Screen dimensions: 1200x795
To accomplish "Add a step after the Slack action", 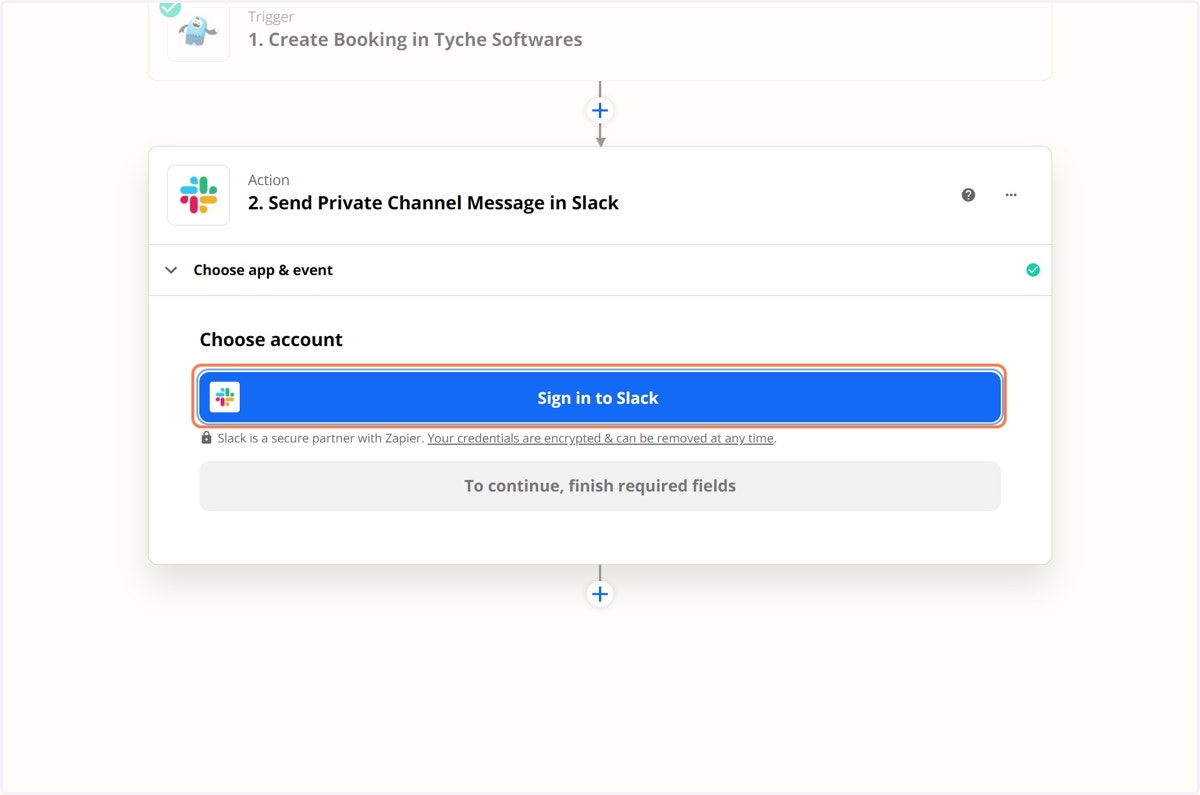I will [x=600, y=594].
